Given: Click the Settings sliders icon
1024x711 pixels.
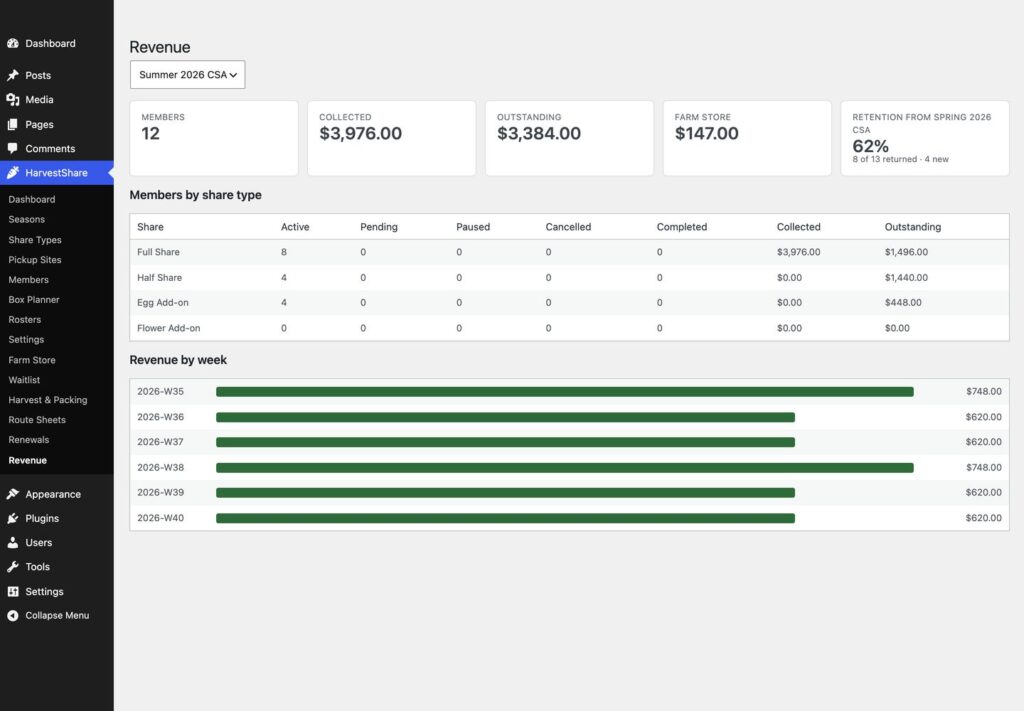Looking at the screenshot, I should pos(12,592).
